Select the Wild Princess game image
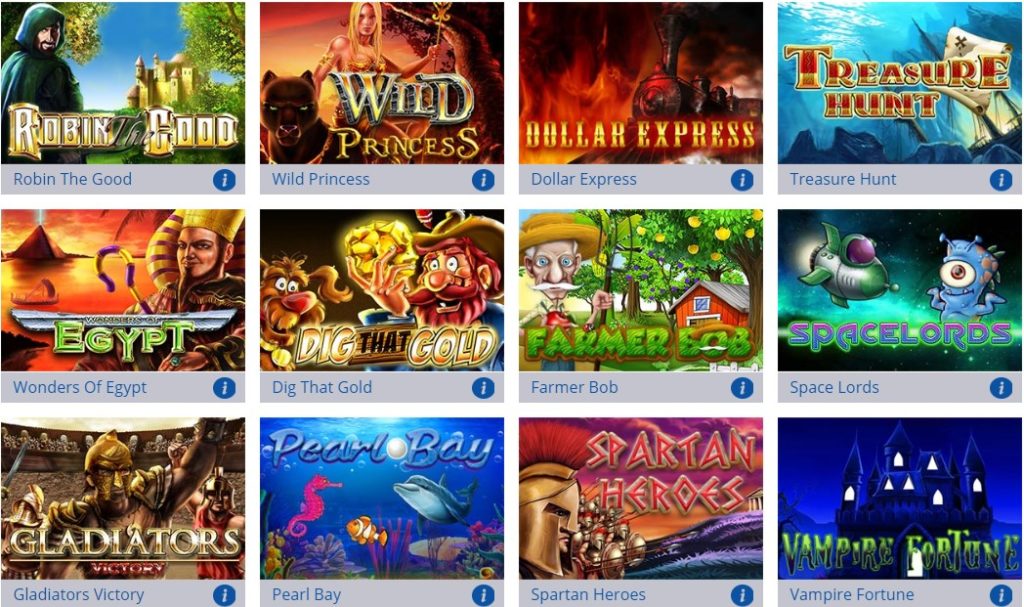Viewport: 1024px width, 607px height. pyautogui.click(x=382, y=82)
